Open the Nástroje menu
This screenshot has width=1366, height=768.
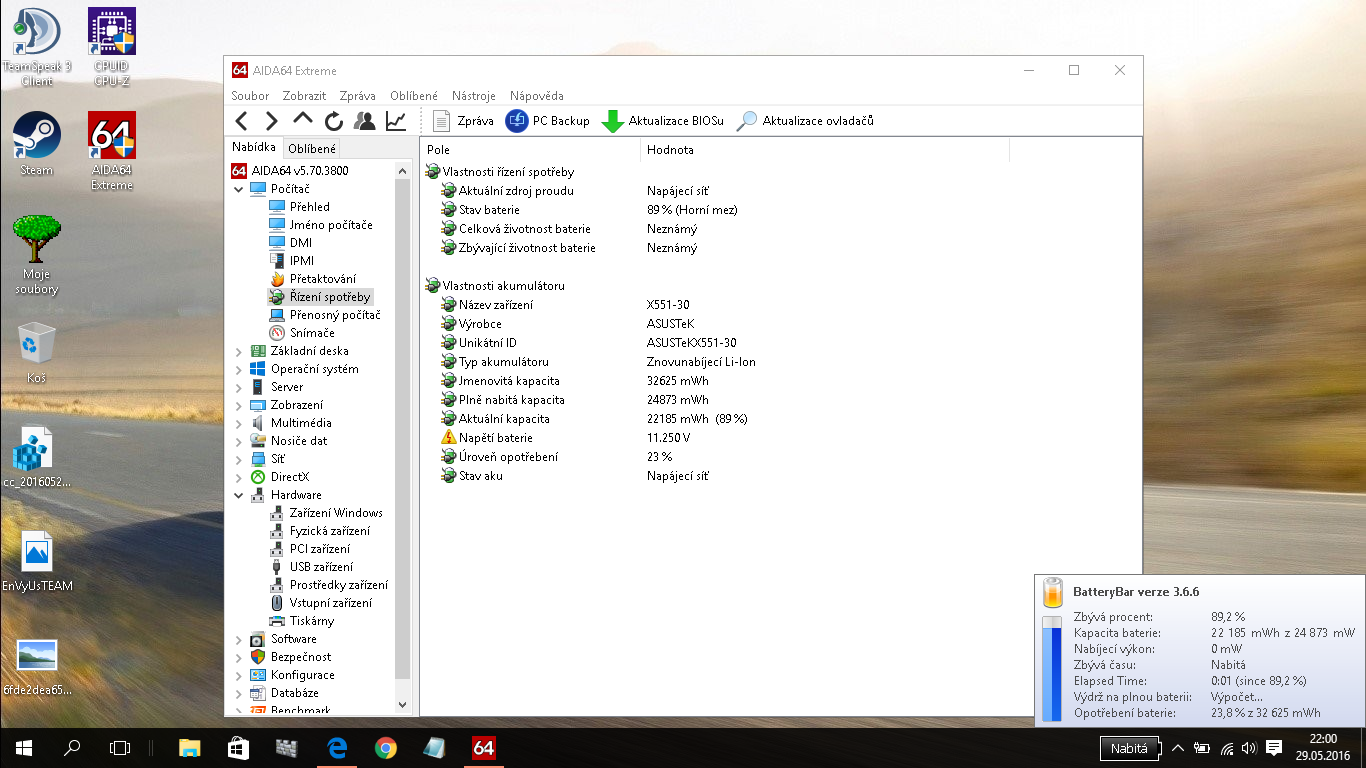474,96
